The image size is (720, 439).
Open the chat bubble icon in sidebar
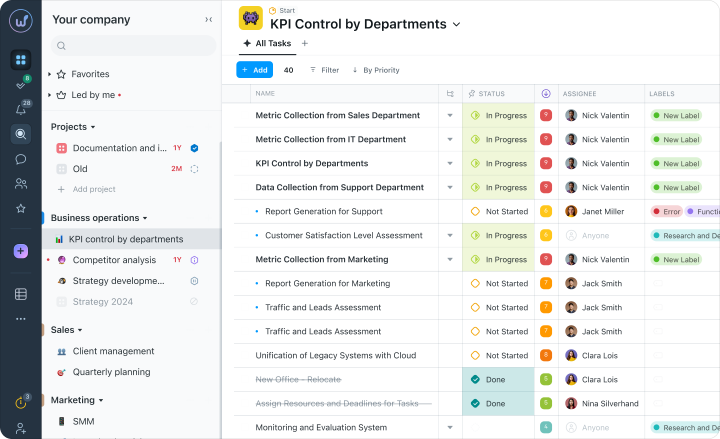[x=21, y=159]
